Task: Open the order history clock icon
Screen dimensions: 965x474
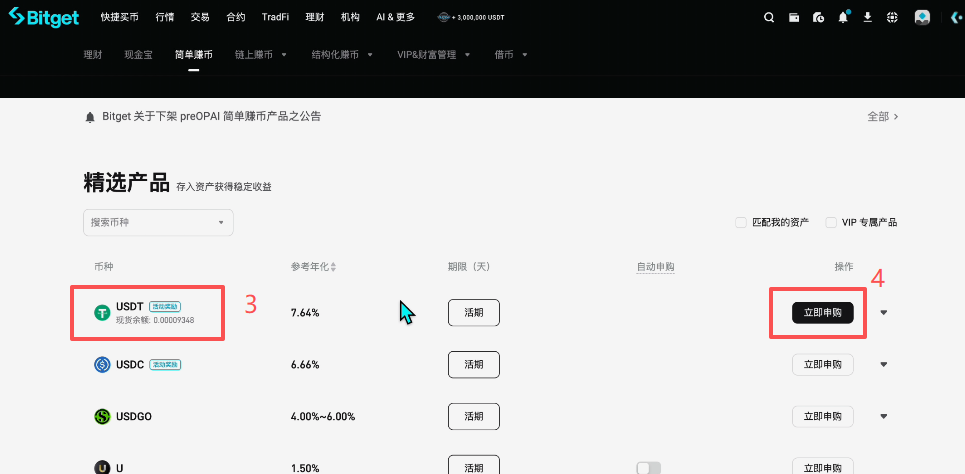Action: coord(819,17)
